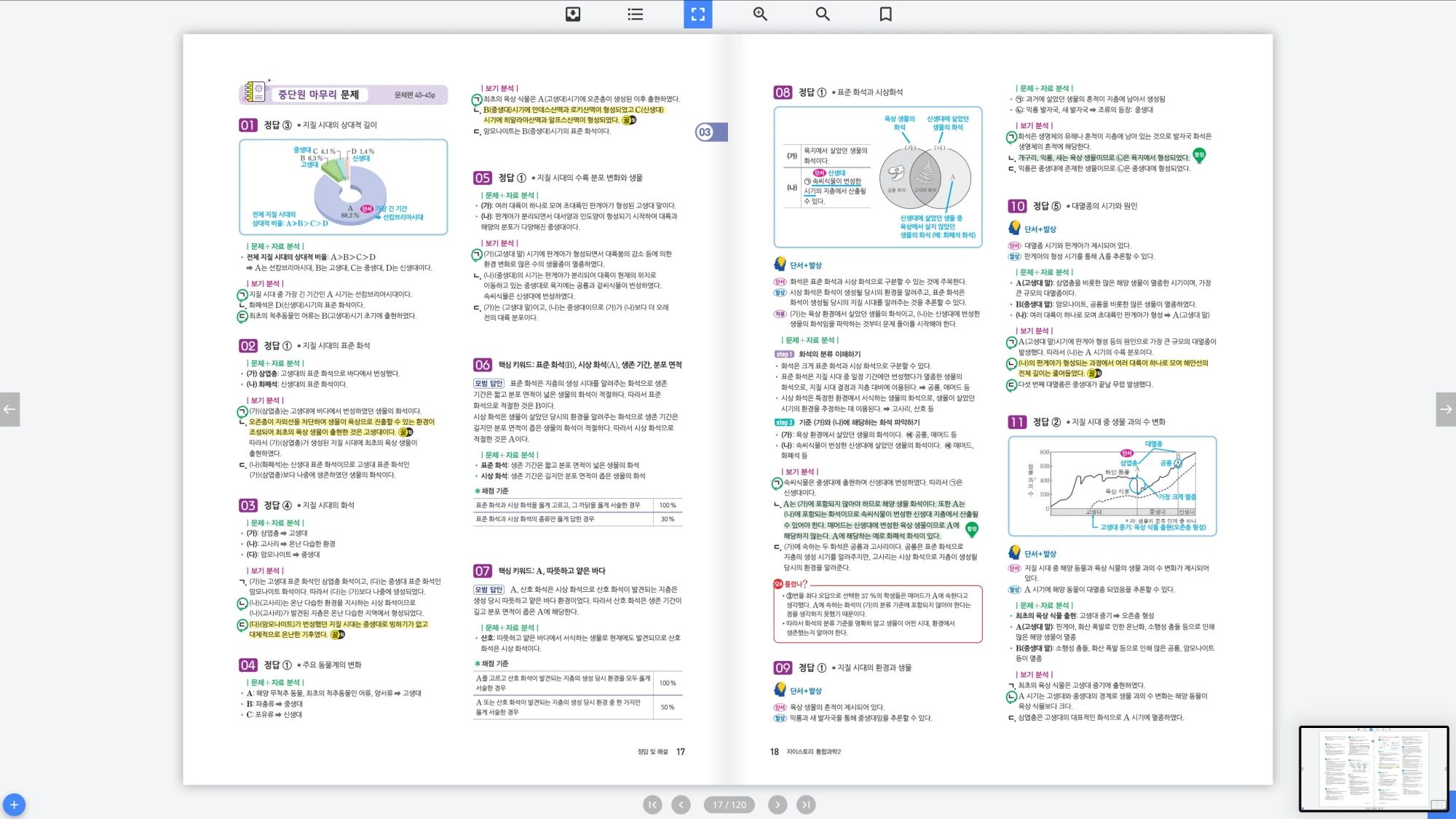Toggle fullscreen view mode
The width and height of the screenshot is (1456, 819).
[697, 14]
